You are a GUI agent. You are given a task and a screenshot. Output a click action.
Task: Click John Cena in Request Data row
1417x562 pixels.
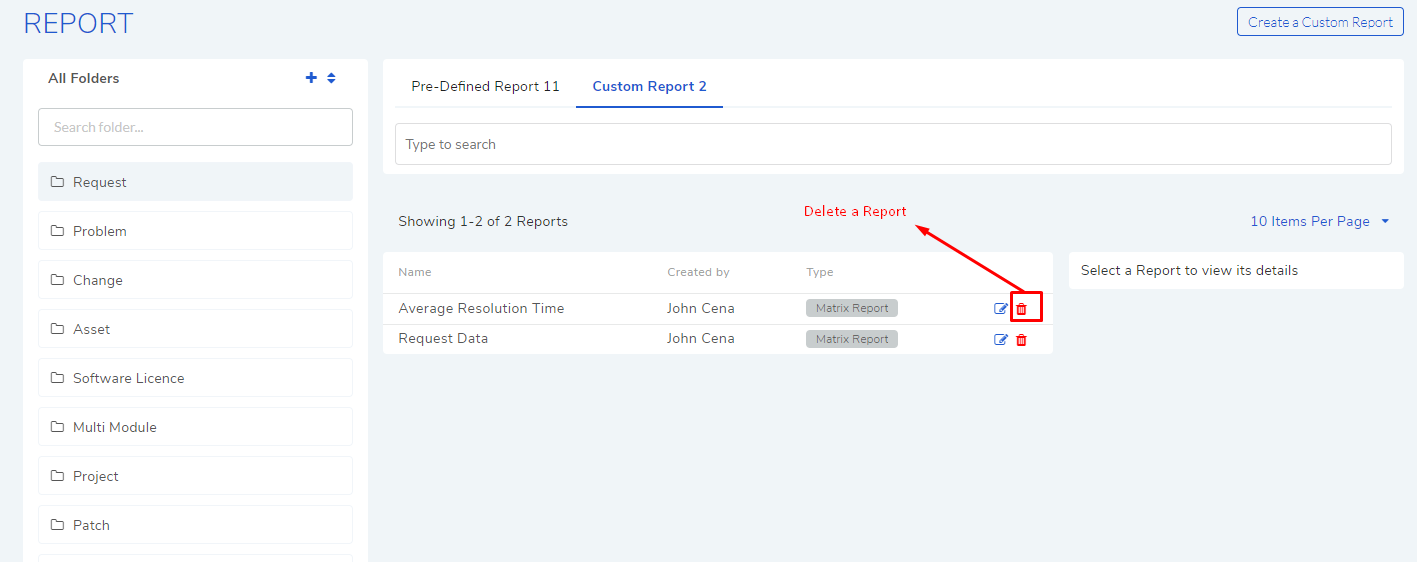click(700, 338)
